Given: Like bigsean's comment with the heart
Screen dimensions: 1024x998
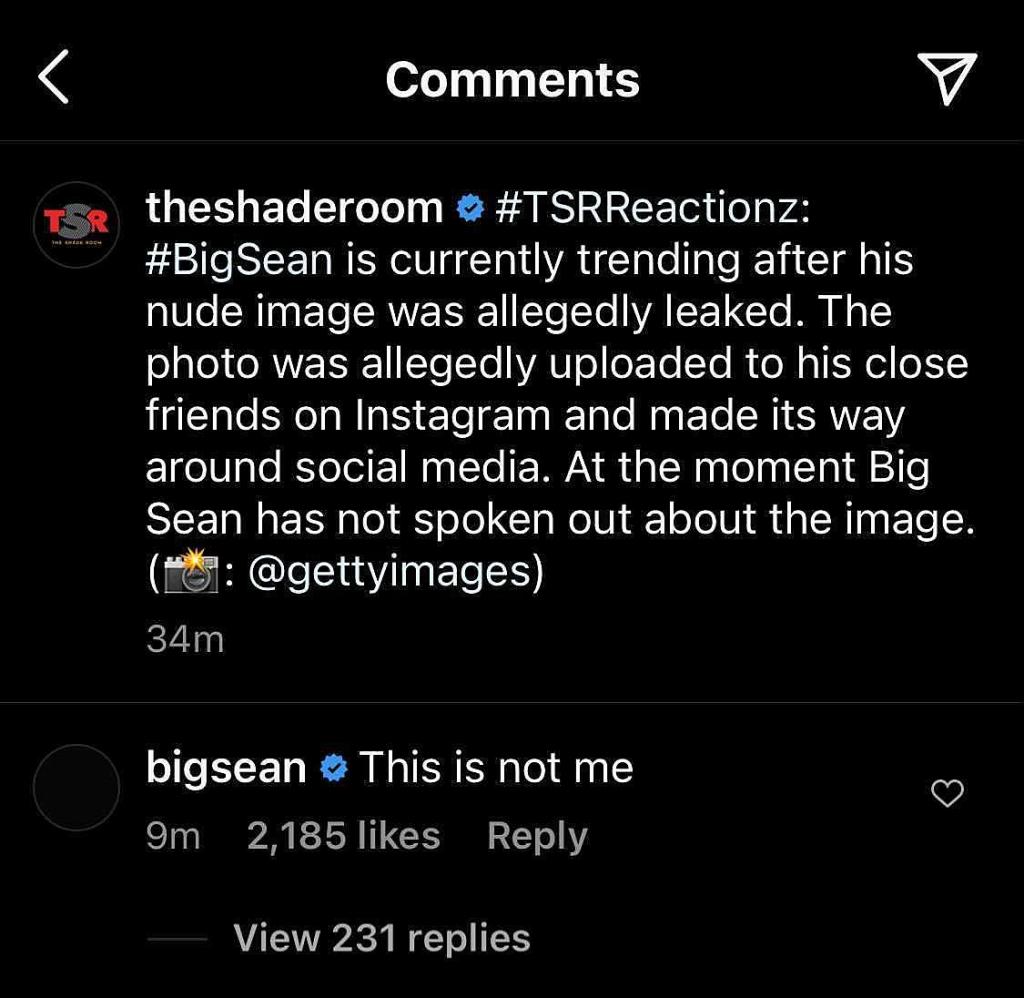Looking at the screenshot, I should (x=946, y=793).
